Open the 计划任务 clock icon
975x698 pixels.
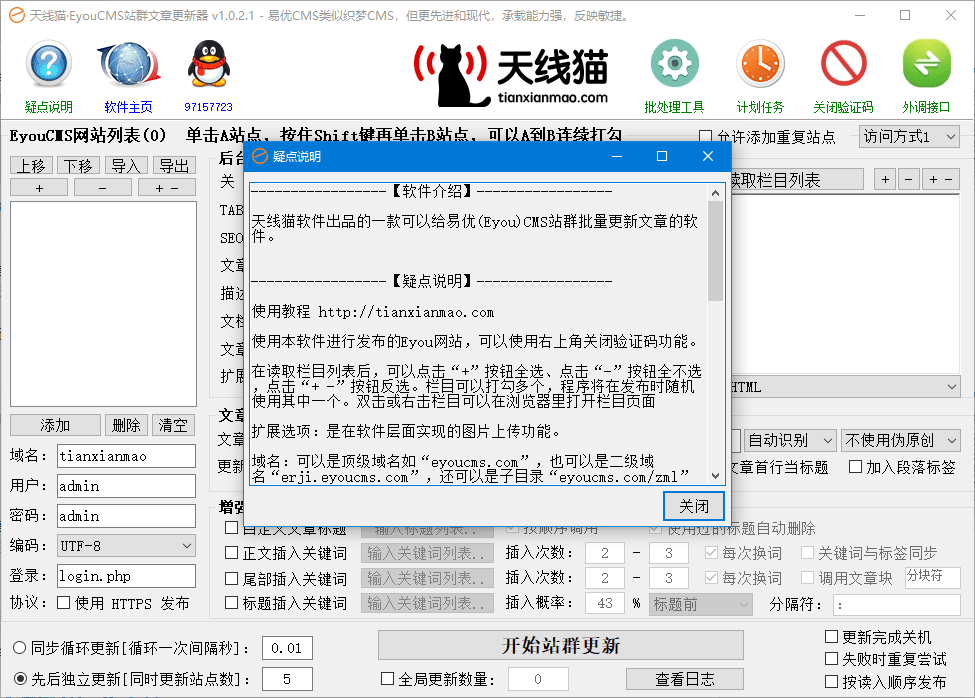coord(760,63)
